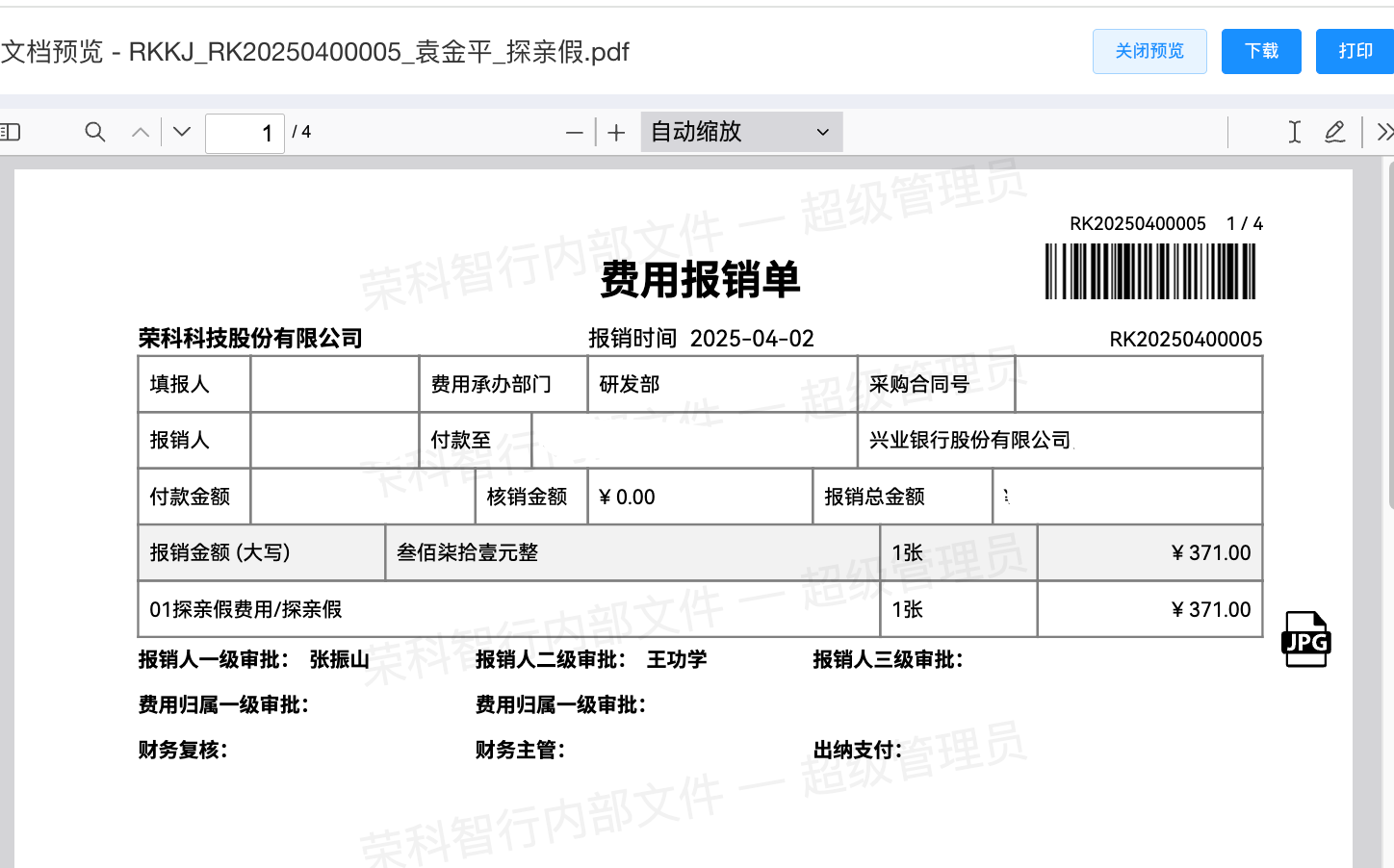
Task: Click the barcode image on the form
Action: coord(1150,271)
